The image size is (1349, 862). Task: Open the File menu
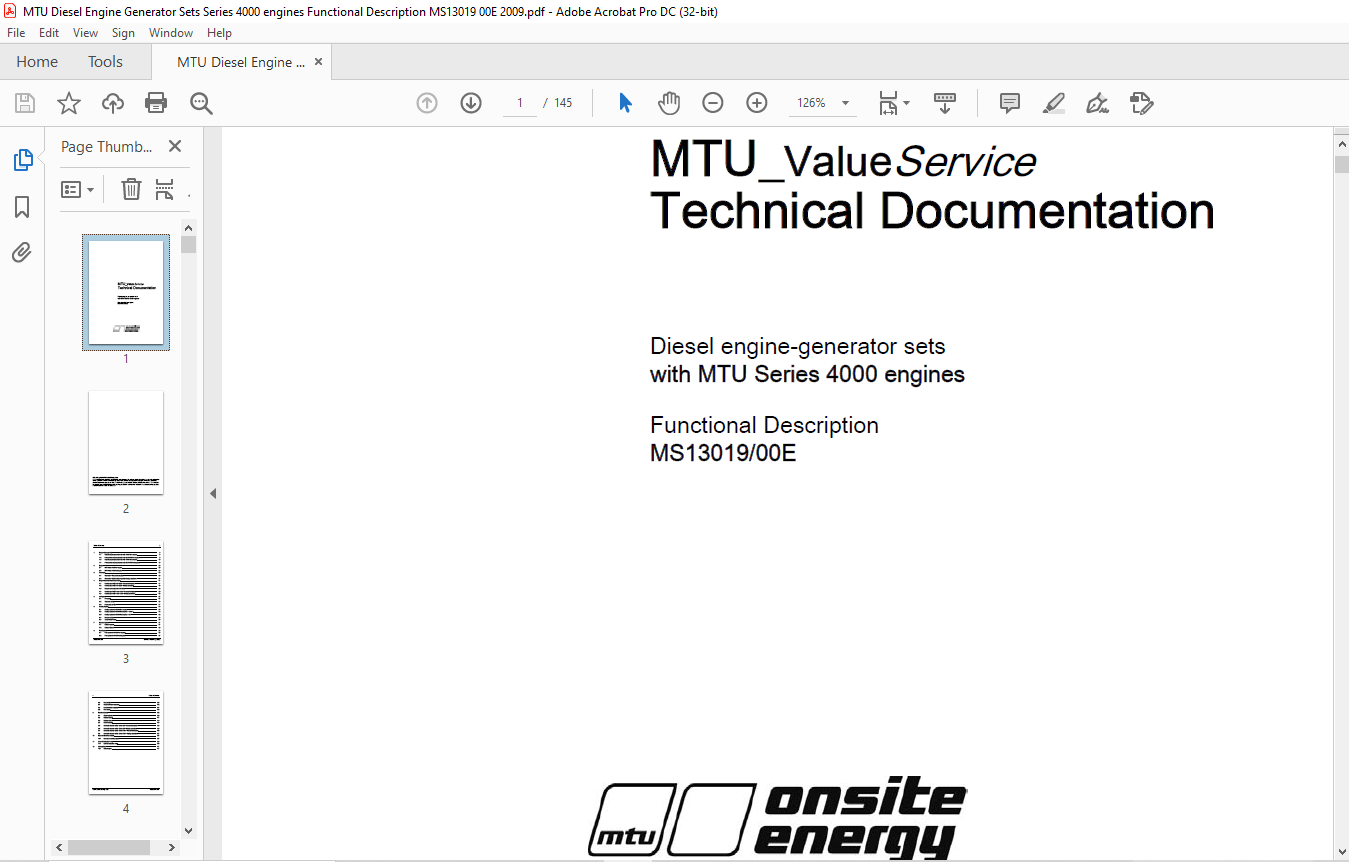tap(16, 33)
